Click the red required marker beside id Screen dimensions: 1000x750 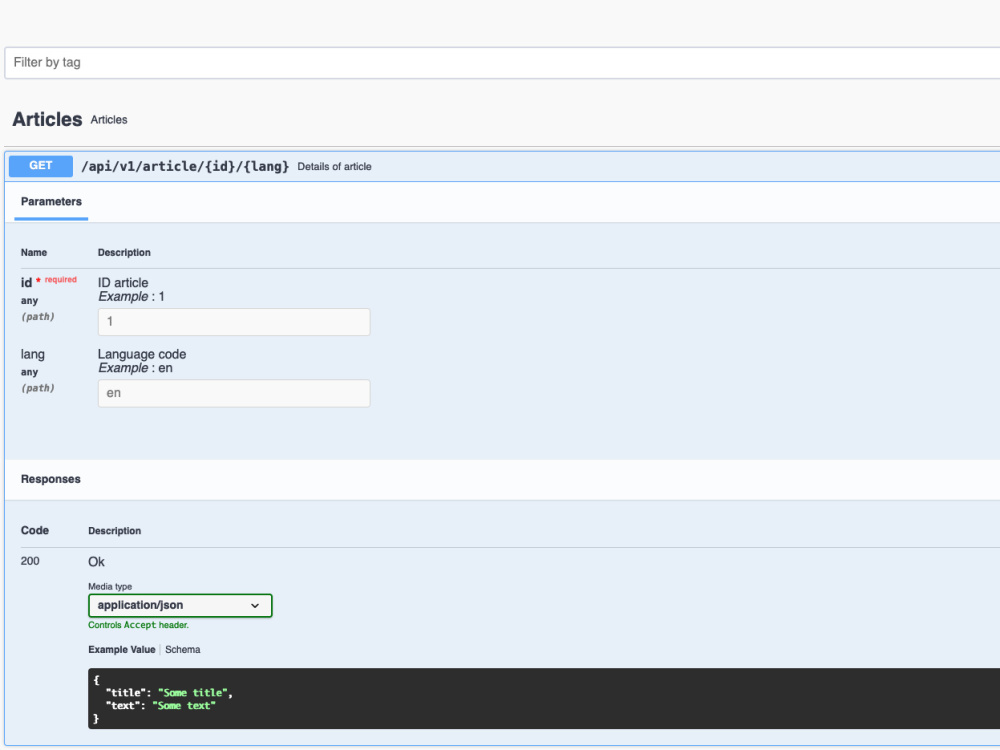[56, 279]
